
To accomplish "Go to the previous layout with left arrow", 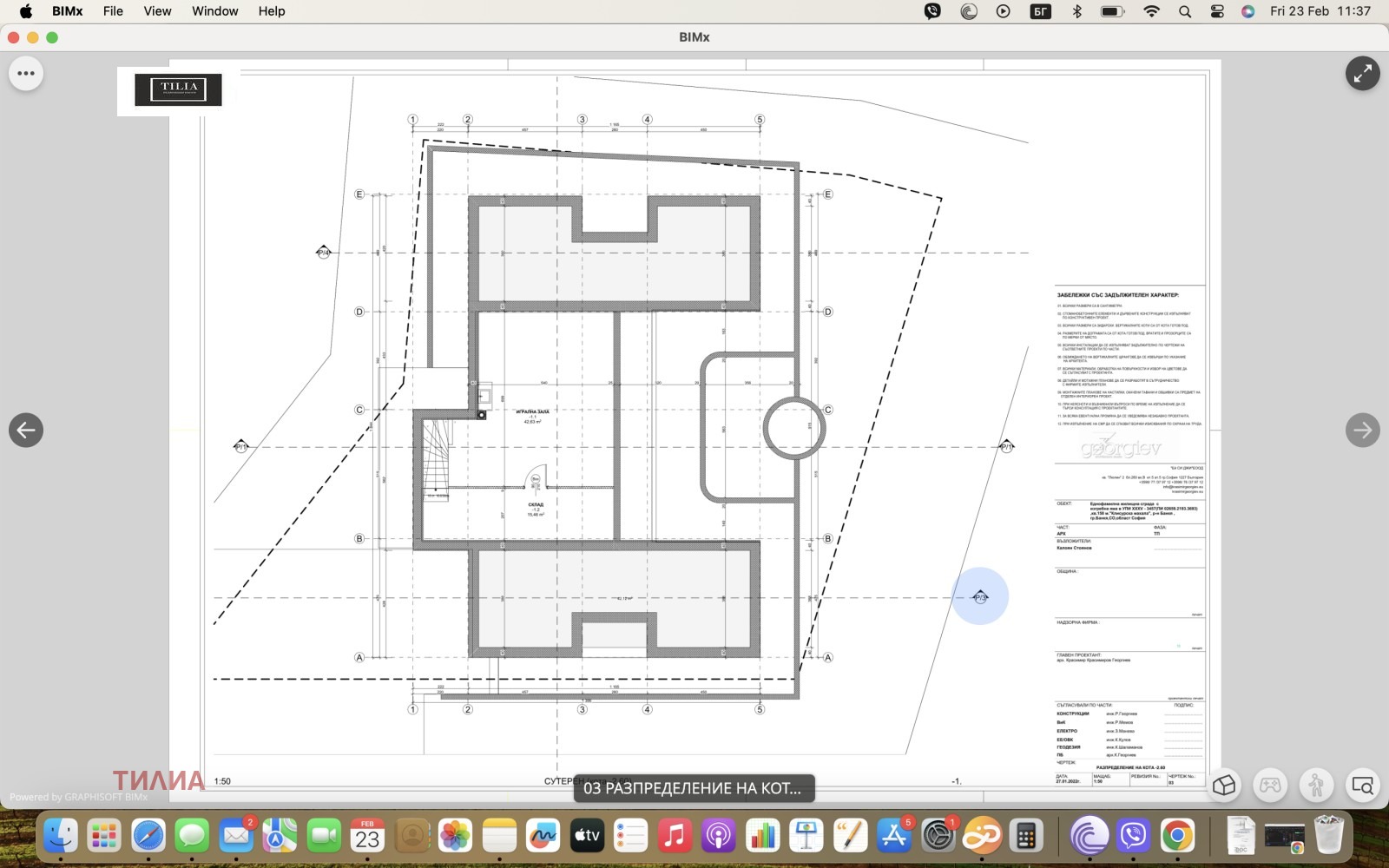I will [26, 430].
